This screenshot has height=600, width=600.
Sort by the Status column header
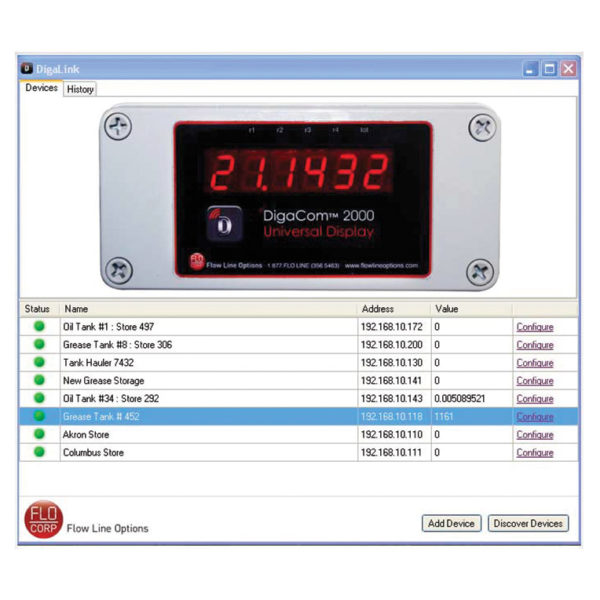click(x=37, y=309)
